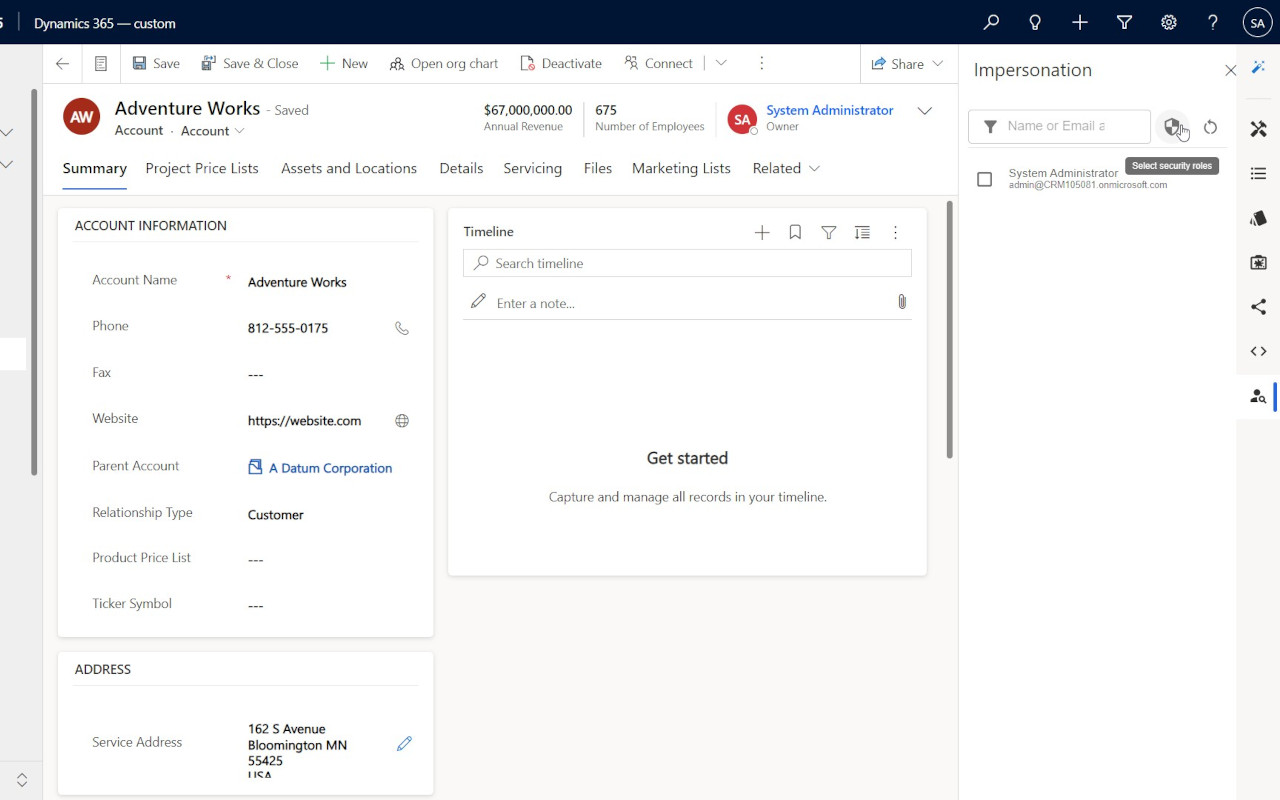Click the $67,000,000.00 annual revenue value
The width and height of the screenshot is (1280, 800).
pos(528,110)
